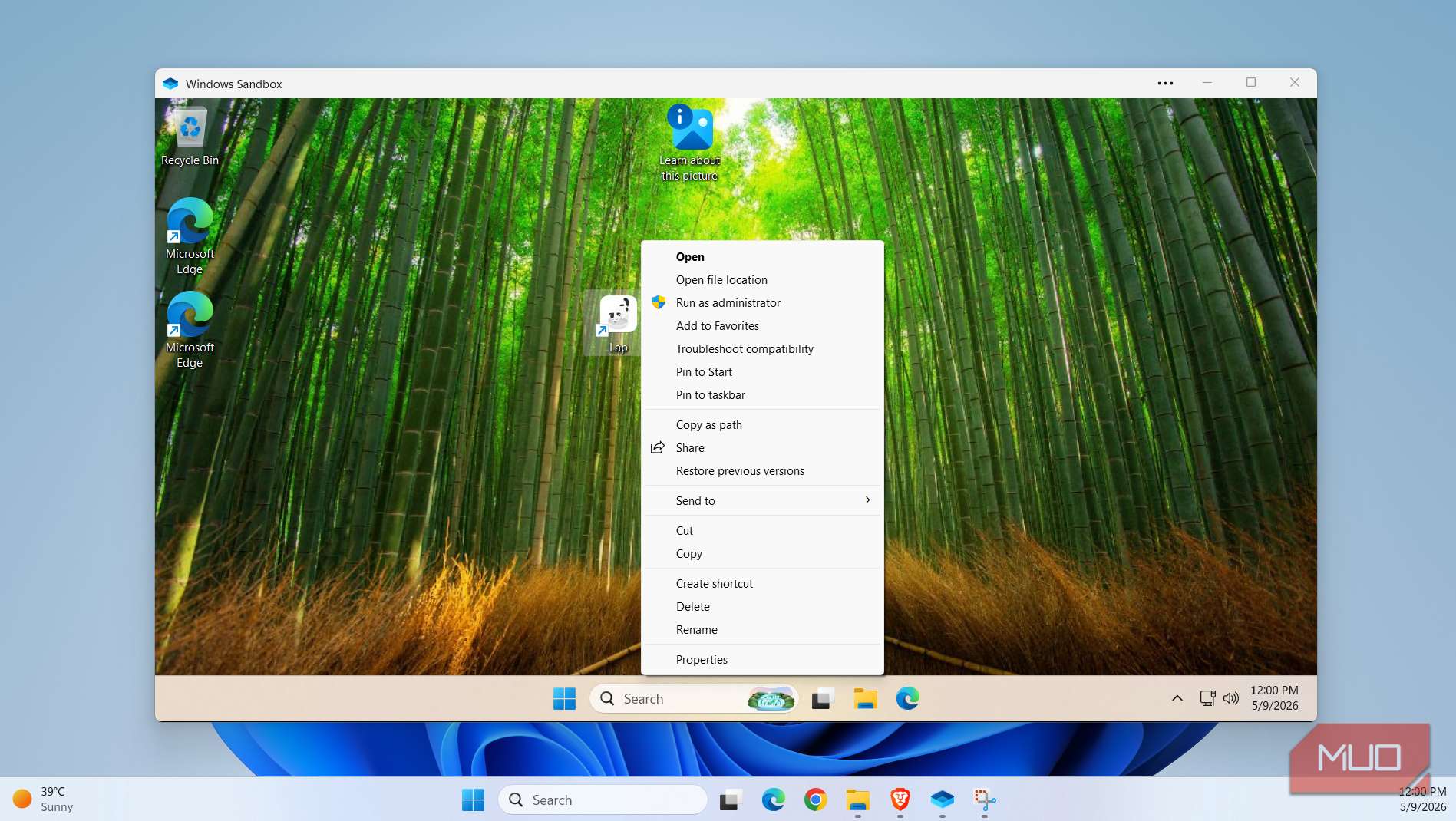Open host Task View button

(731, 800)
